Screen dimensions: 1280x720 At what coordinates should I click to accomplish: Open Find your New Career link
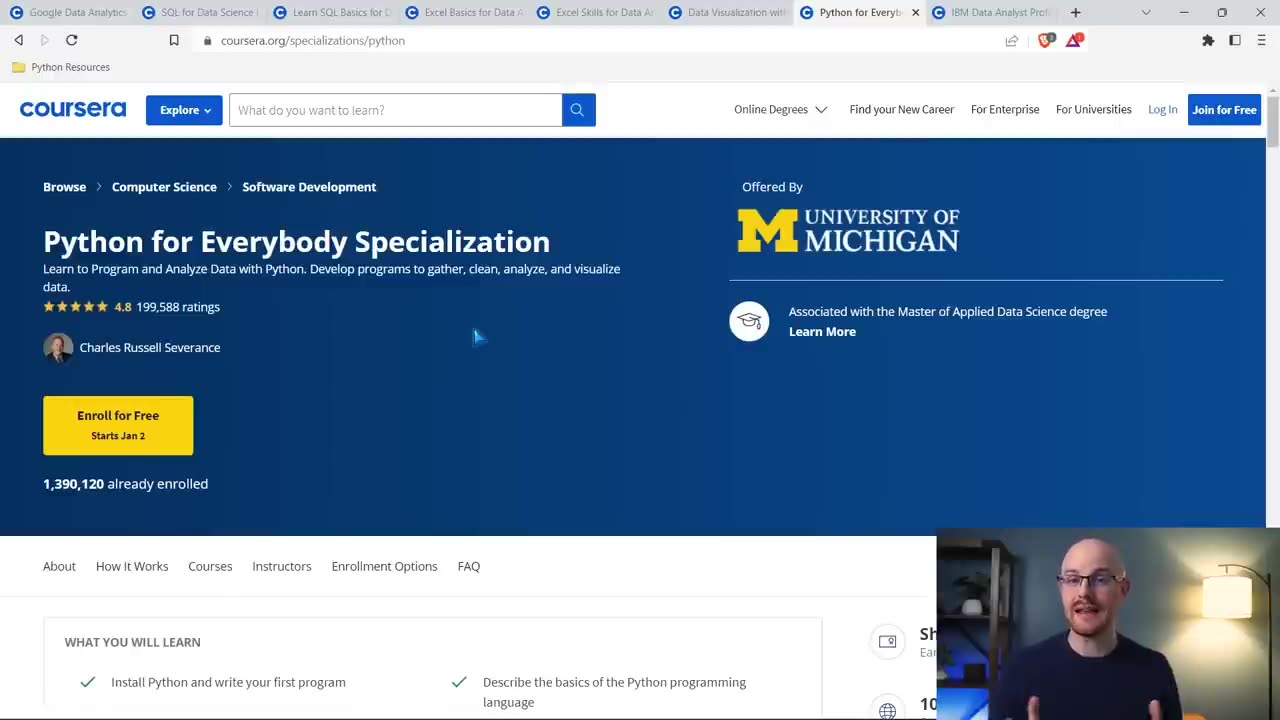pos(902,110)
